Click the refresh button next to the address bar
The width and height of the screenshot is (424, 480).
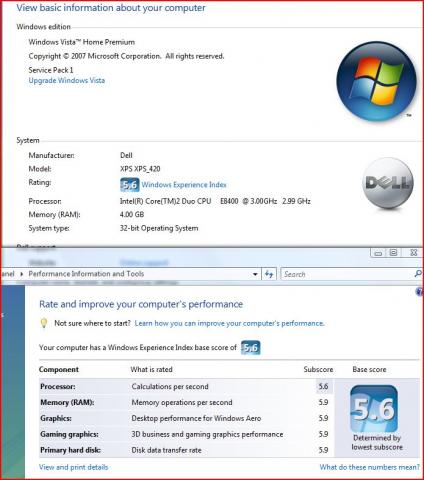point(269,274)
